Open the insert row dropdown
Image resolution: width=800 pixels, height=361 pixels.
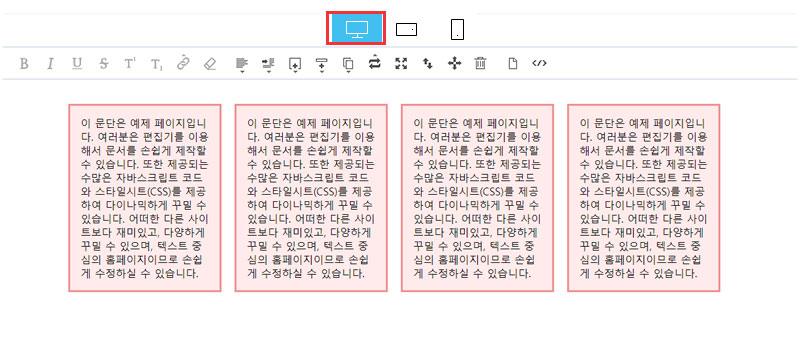point(321,65)
